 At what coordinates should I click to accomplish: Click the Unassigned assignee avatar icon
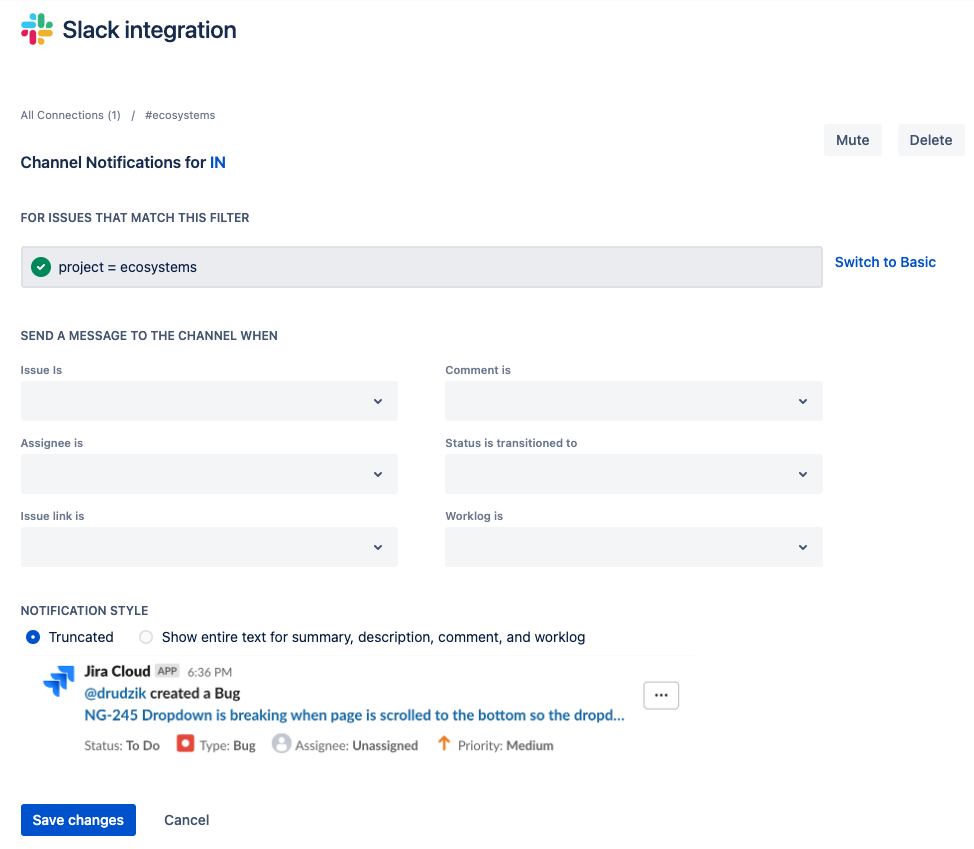281,743
